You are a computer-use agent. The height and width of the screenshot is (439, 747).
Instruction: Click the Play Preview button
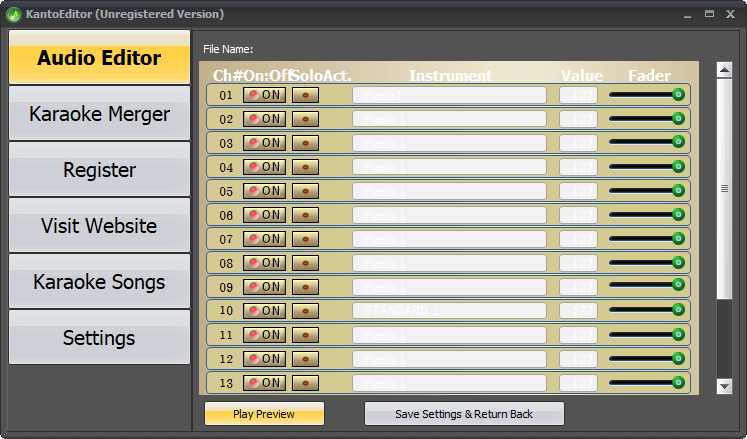264,414
